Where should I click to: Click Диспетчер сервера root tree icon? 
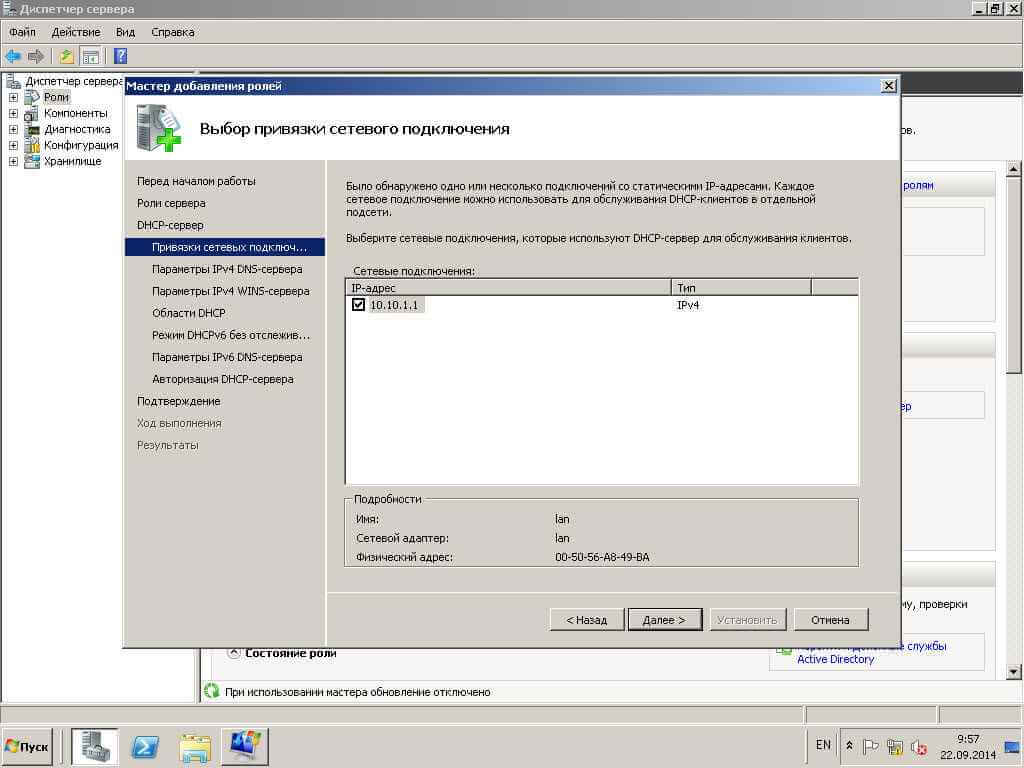click(13, 82)
